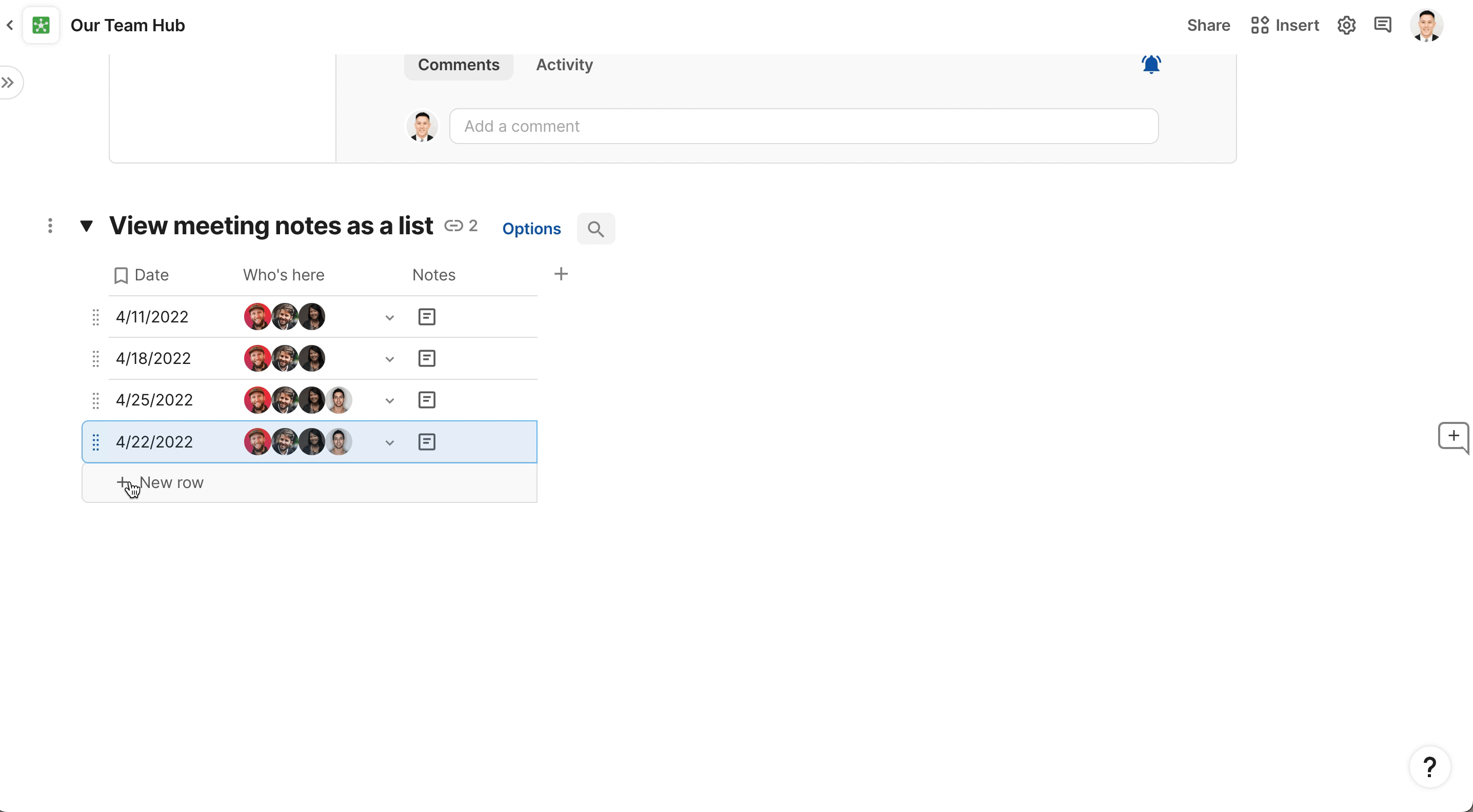Open the green Team Hub doc icon
Screen dimensions: 1473x812
(x=41, y=25)
